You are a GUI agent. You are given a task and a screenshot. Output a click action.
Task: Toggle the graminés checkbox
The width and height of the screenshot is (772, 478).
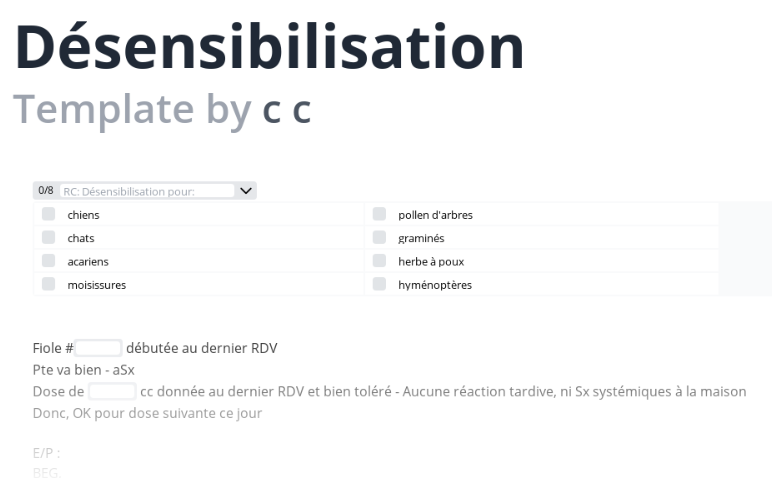pos(379,238)
